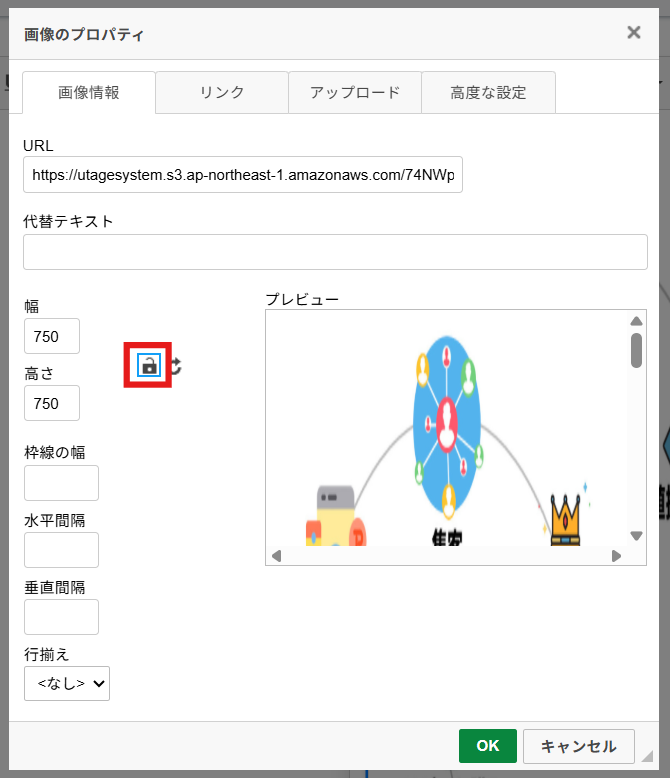670x778 pixels.
Task: Select the 画像情報 tab
Action: click(x=89, y=92)
